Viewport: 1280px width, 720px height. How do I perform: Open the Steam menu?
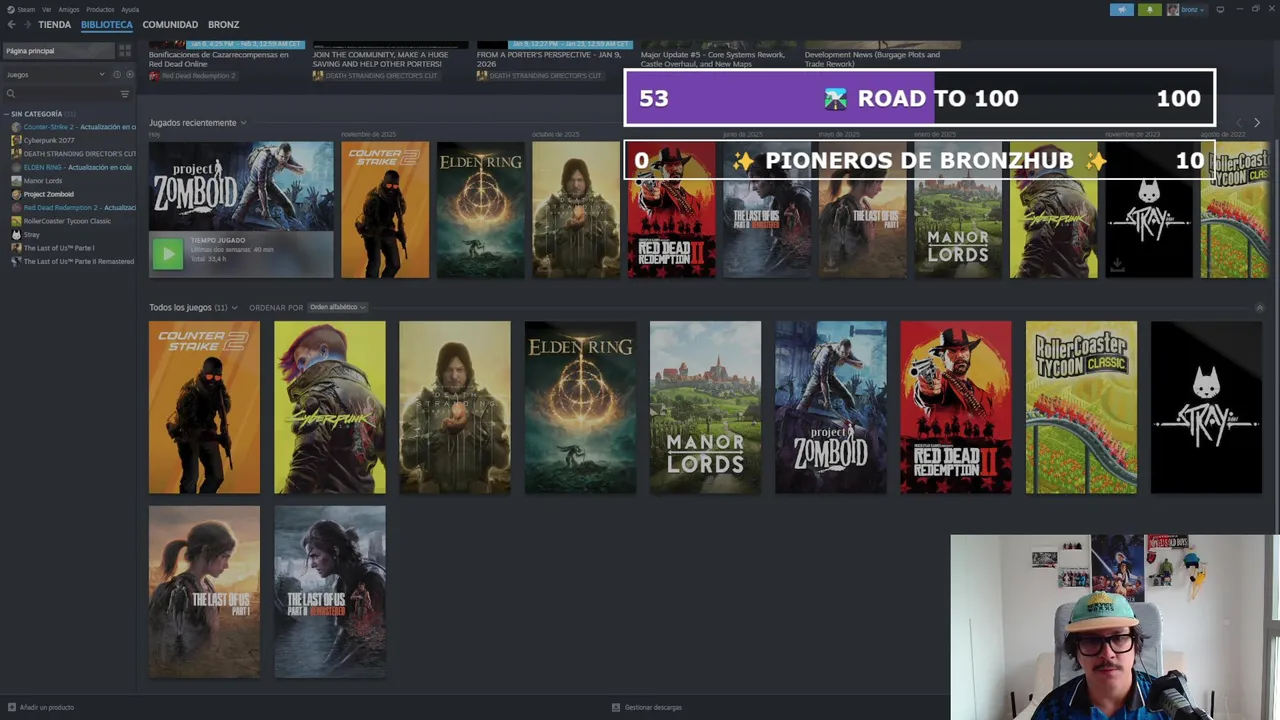pyautogui.click(x=26, y=9)
